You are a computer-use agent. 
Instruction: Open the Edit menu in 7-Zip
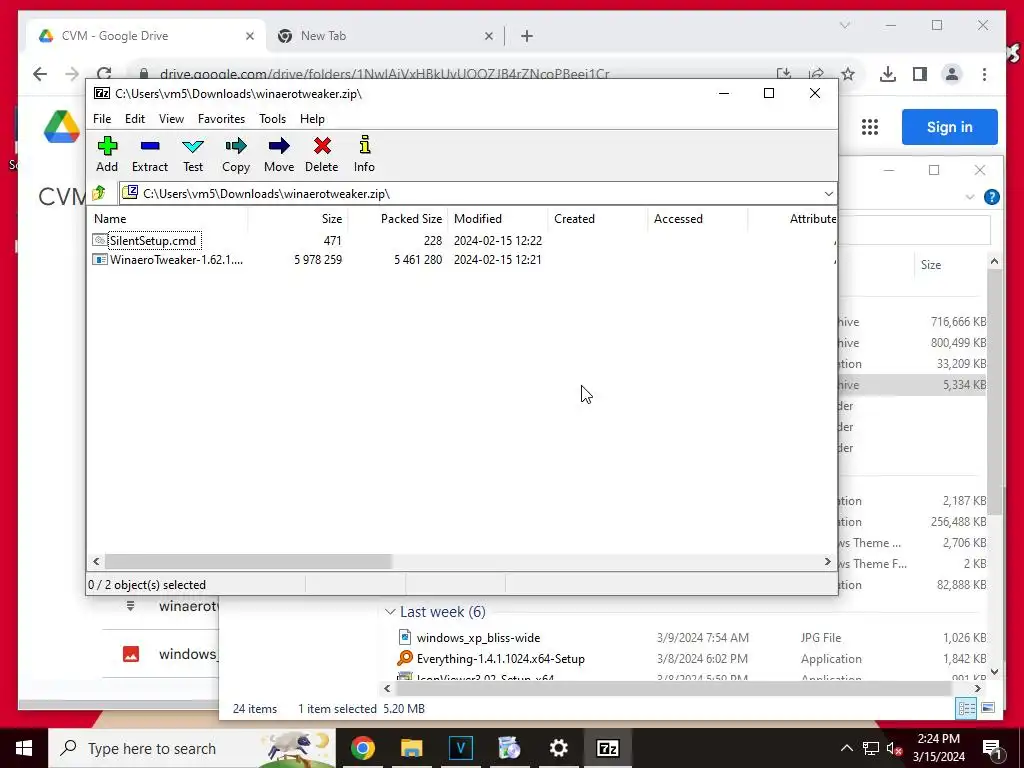135,119
